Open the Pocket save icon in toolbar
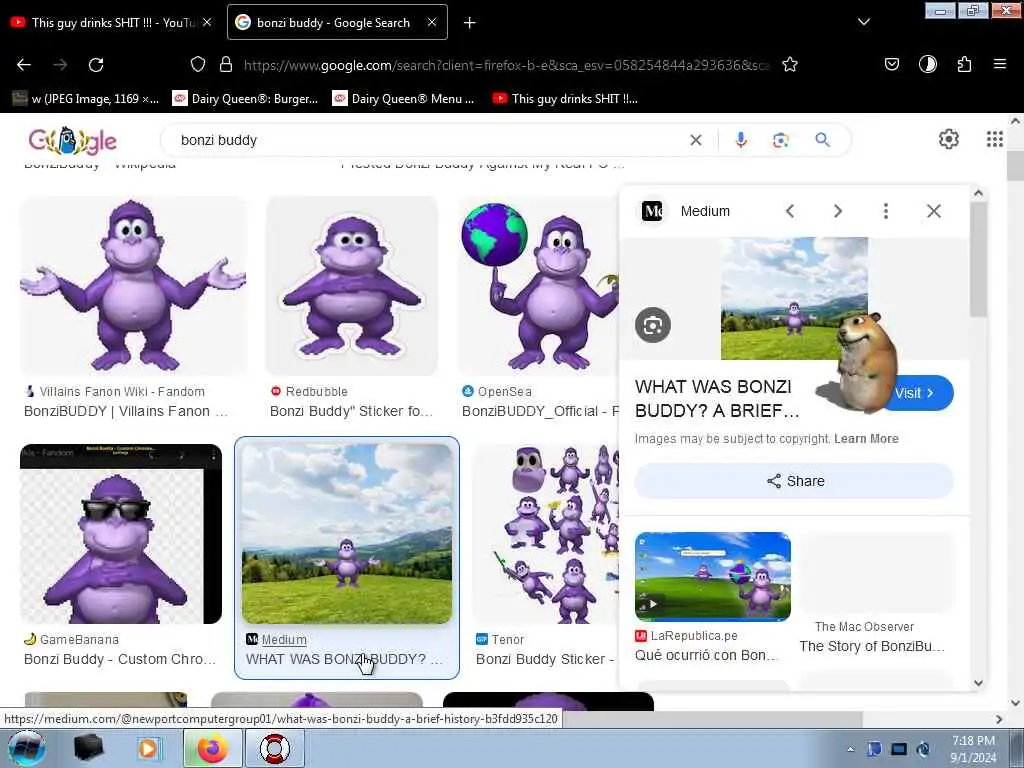This screenshot has width=1024, height=768. point(891,64)
